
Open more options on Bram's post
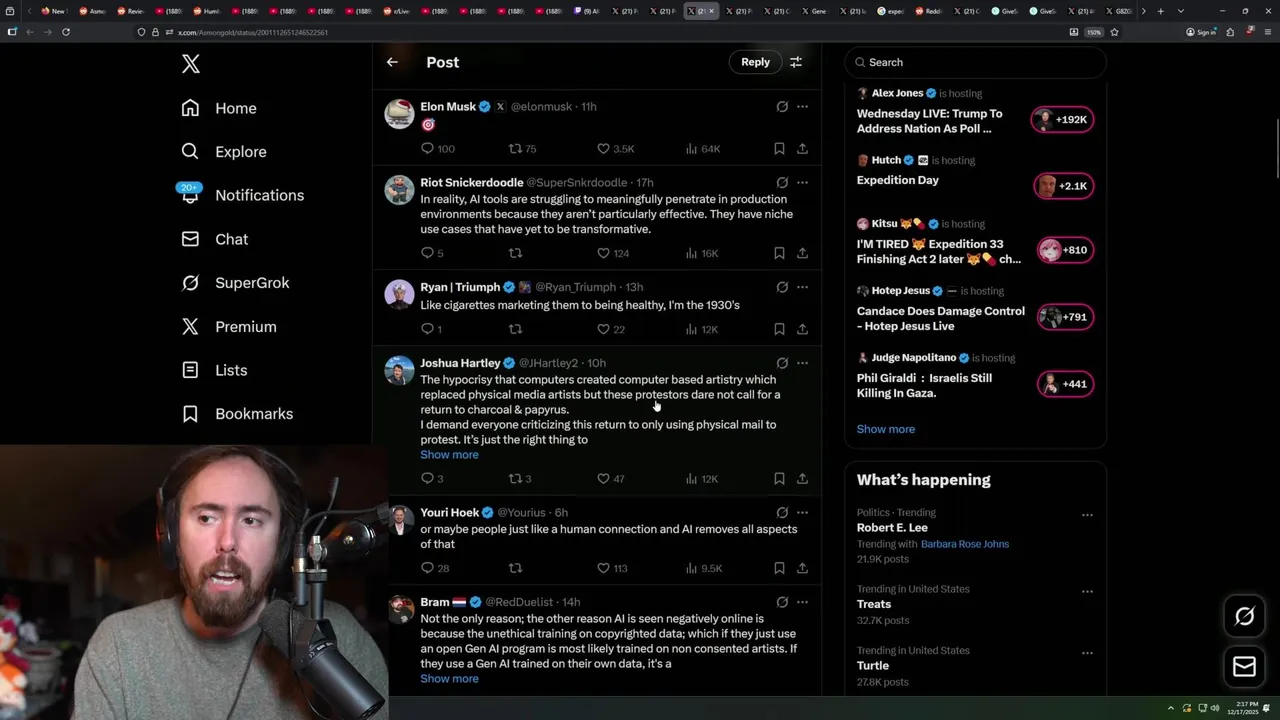[802, 602]
